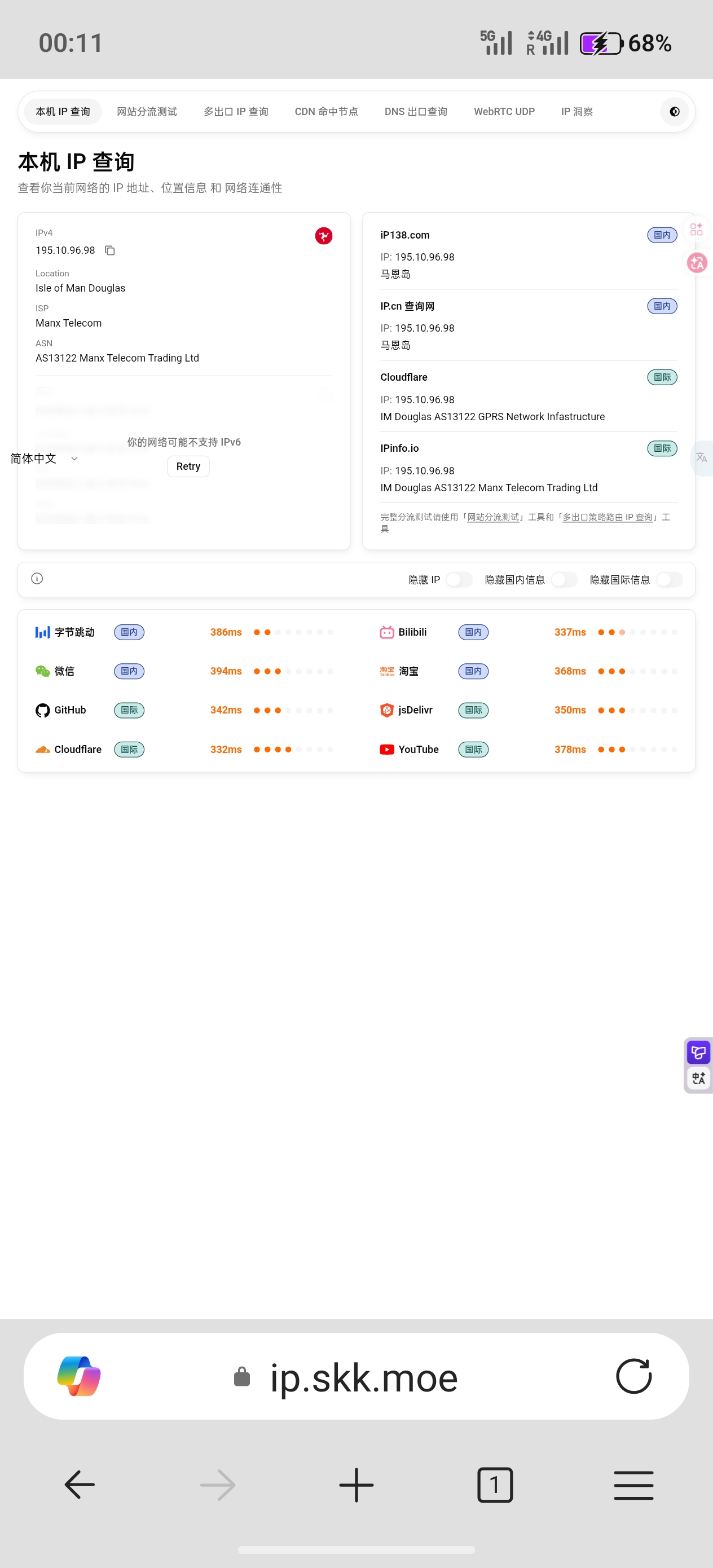Click the 文A translation widget icon

[x=698, y=1078]
